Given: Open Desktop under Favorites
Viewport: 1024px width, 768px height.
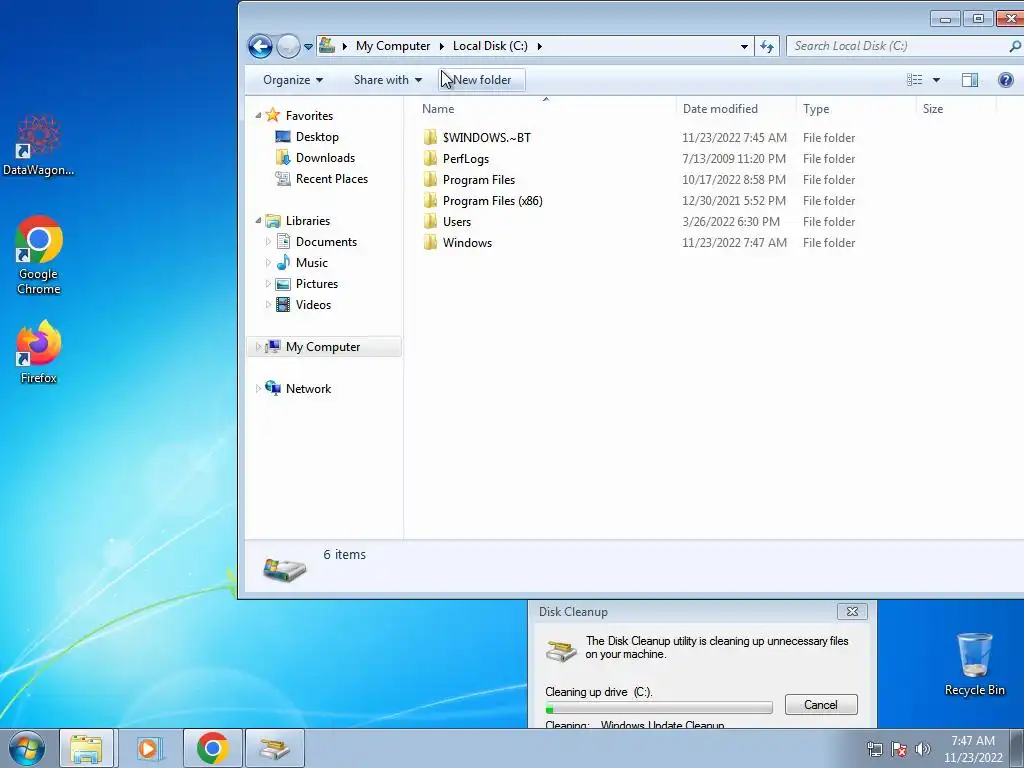Looking at the screenshot, I should coord(317,136).
